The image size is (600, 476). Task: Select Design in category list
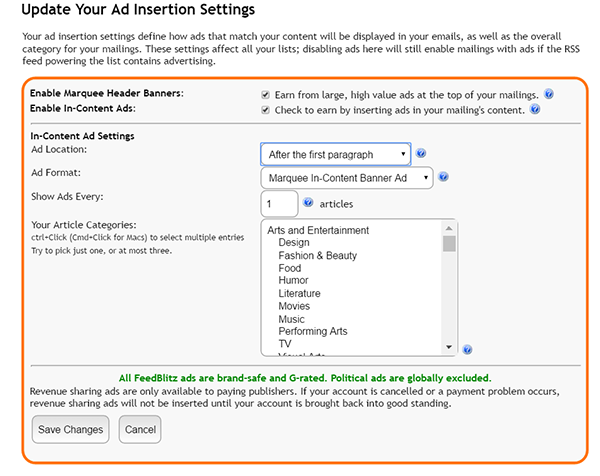[x=294, y=243]
